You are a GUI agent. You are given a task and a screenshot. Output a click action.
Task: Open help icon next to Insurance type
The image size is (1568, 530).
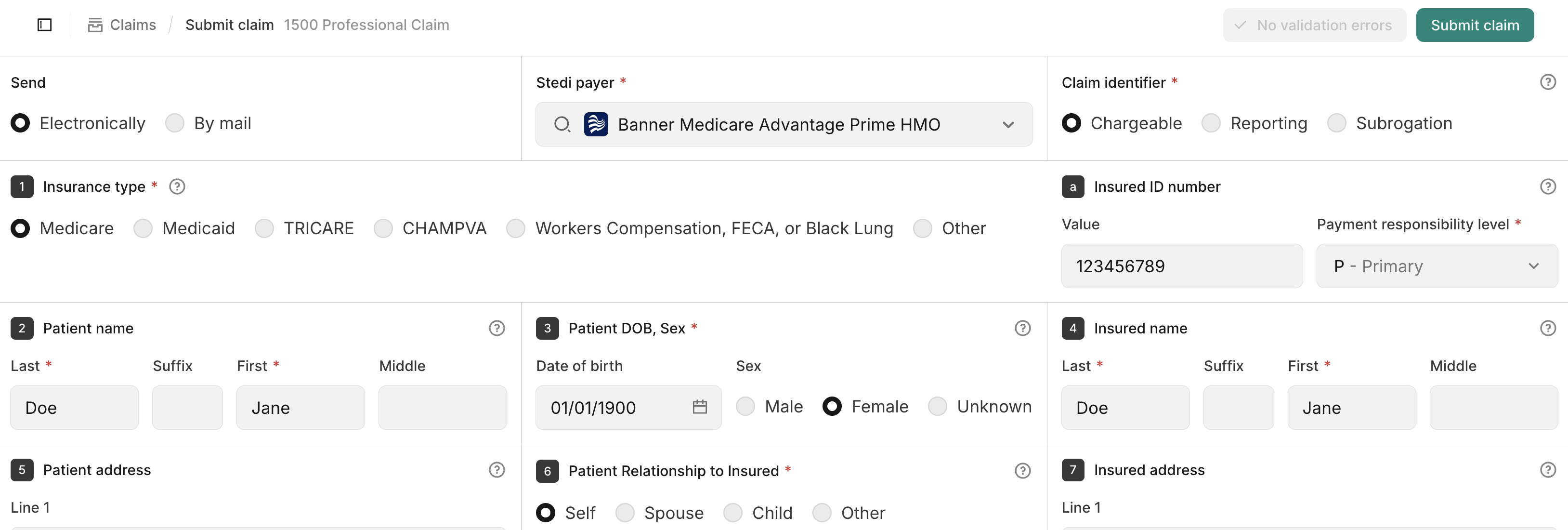click(x=177, y=186)
